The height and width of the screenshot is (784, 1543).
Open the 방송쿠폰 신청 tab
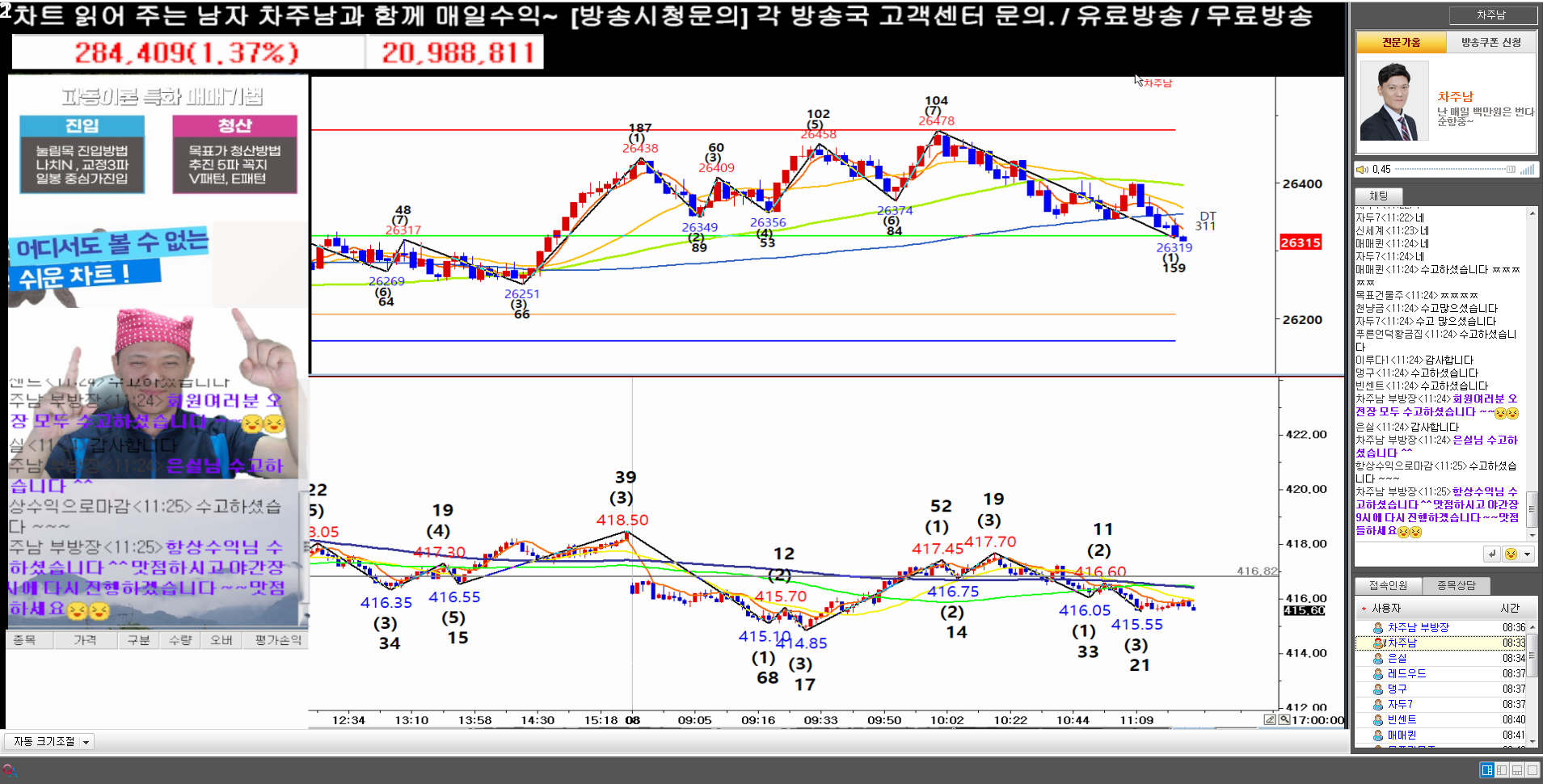(x=1490, y=42)
